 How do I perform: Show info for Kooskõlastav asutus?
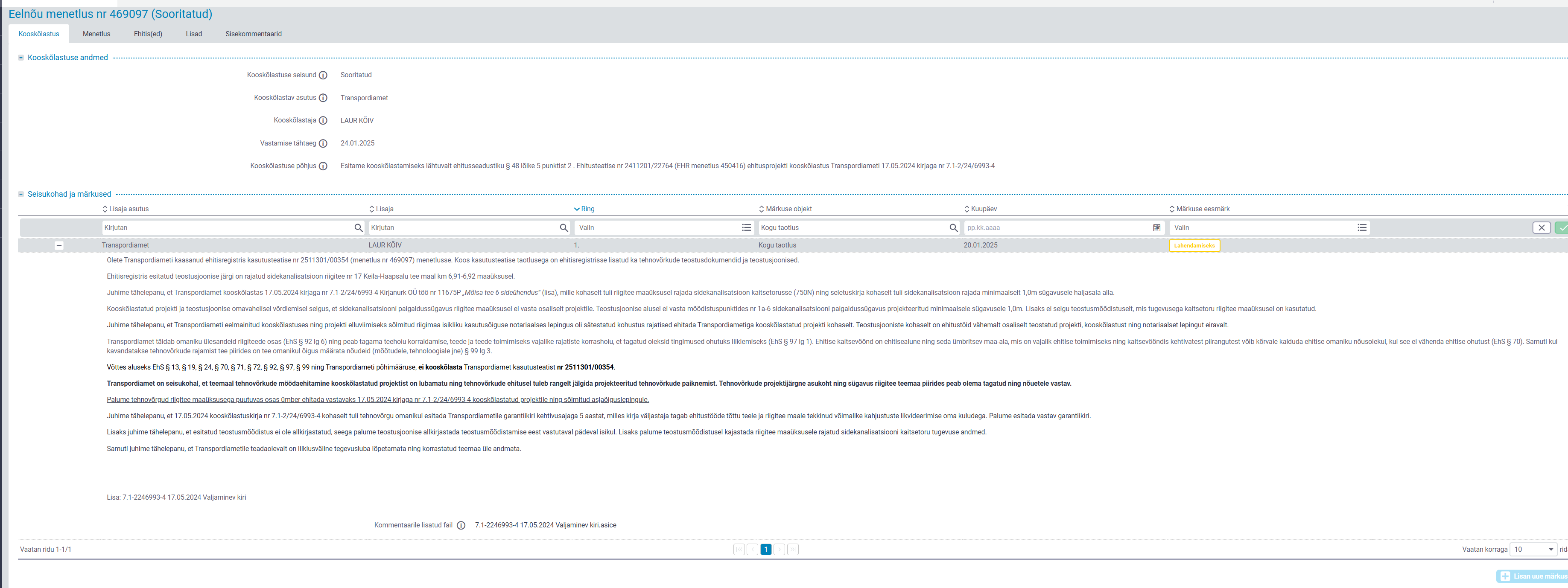(x=323, y=98)
